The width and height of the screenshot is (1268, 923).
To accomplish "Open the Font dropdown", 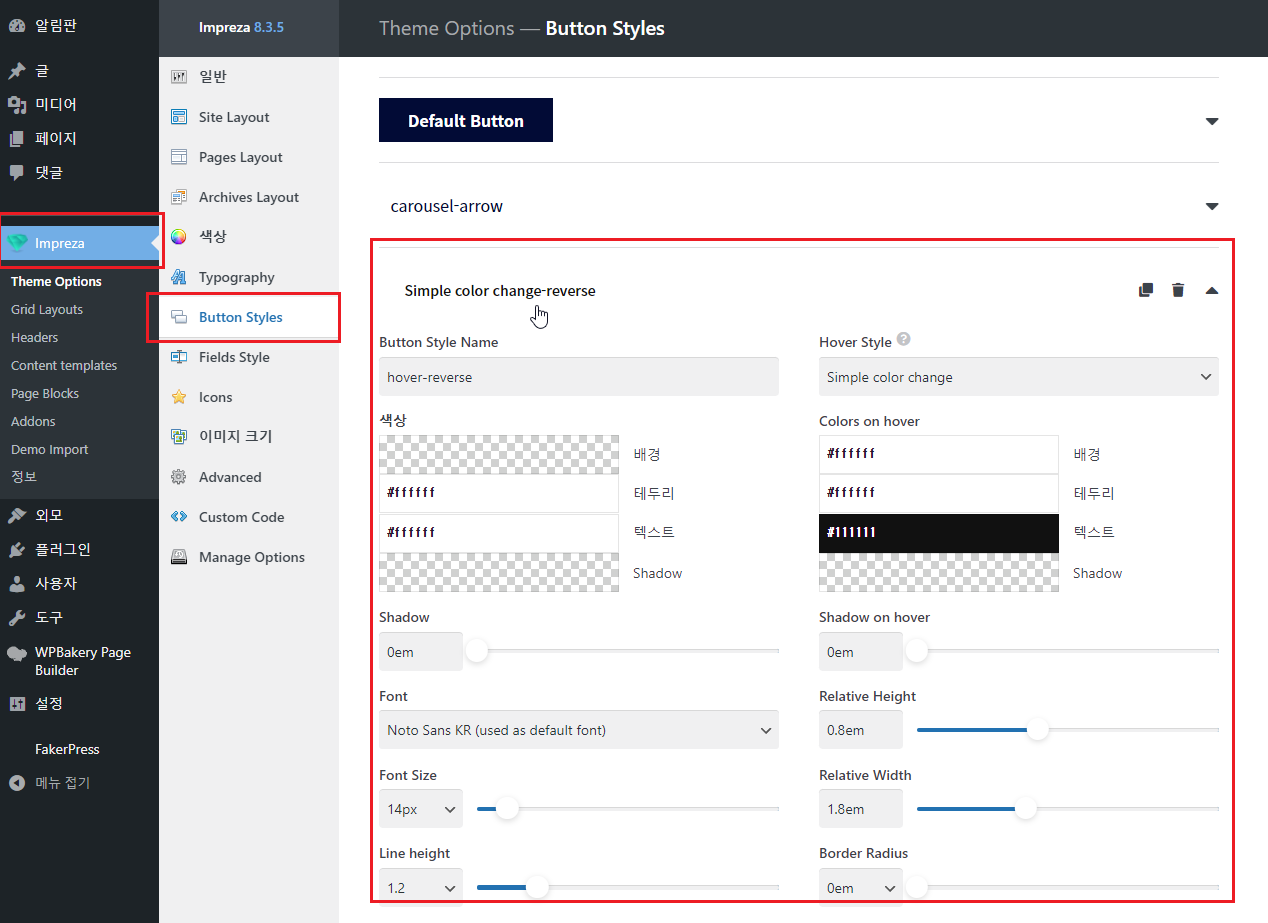I will pos(578,730).
